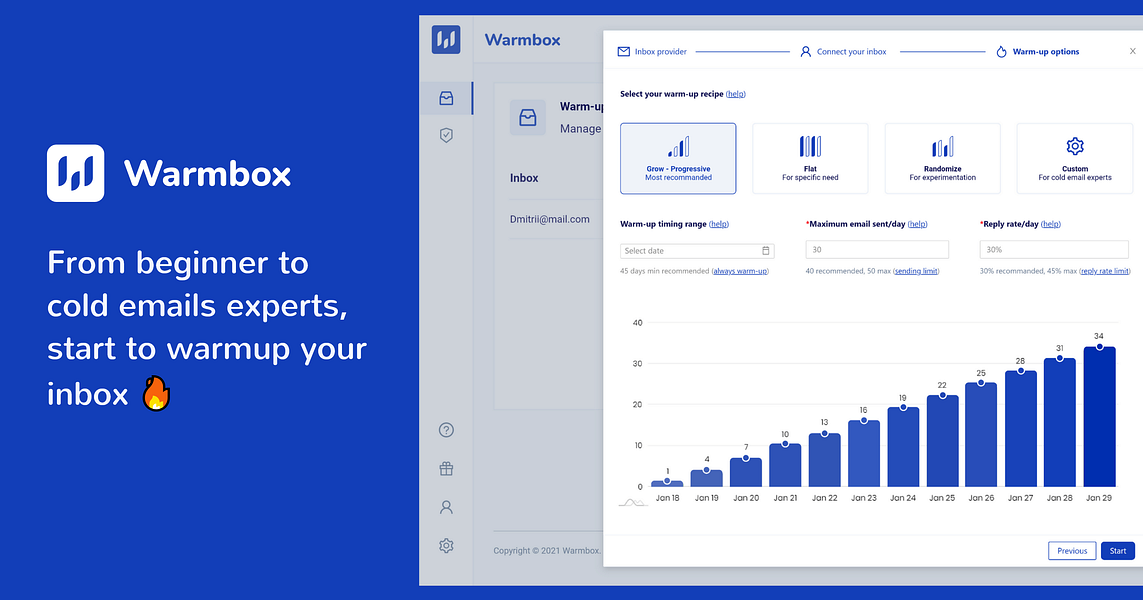Open the Select date picker

[695, 249]
